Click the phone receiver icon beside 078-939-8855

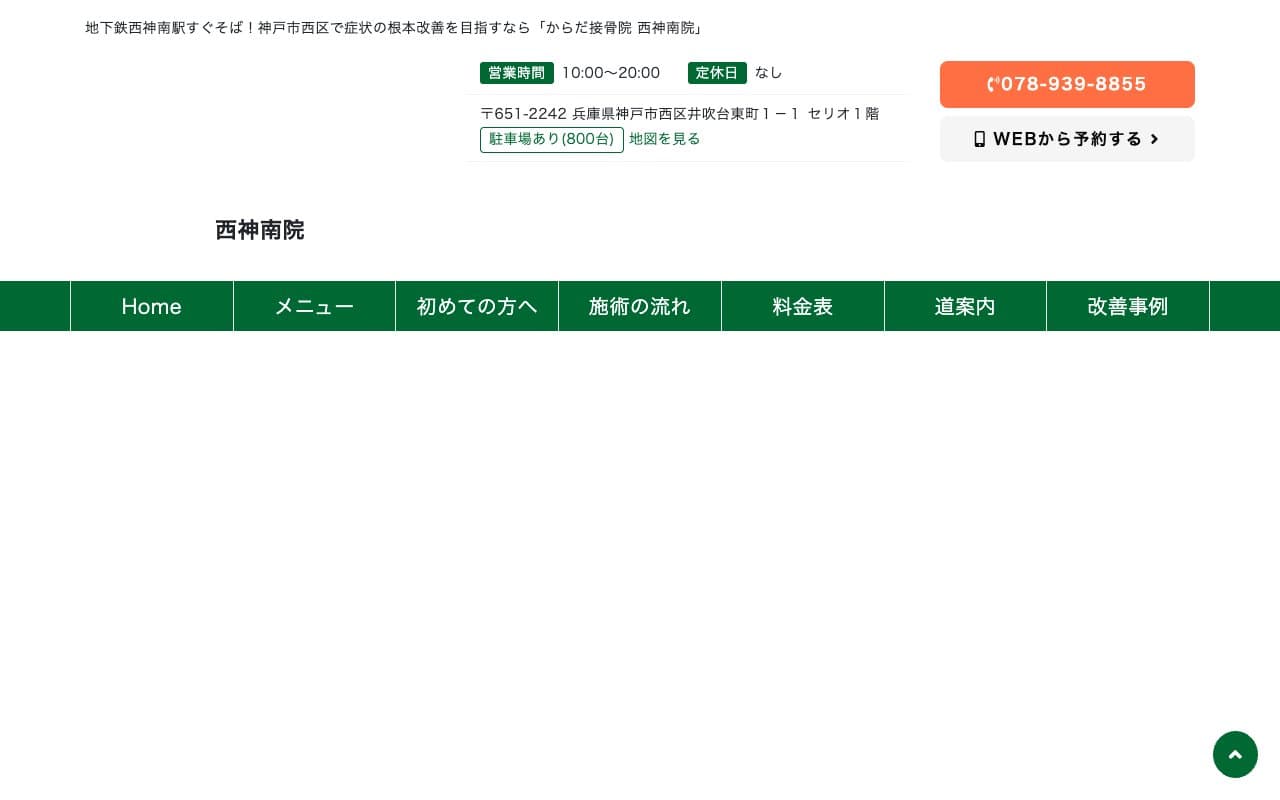click(994, 84)
